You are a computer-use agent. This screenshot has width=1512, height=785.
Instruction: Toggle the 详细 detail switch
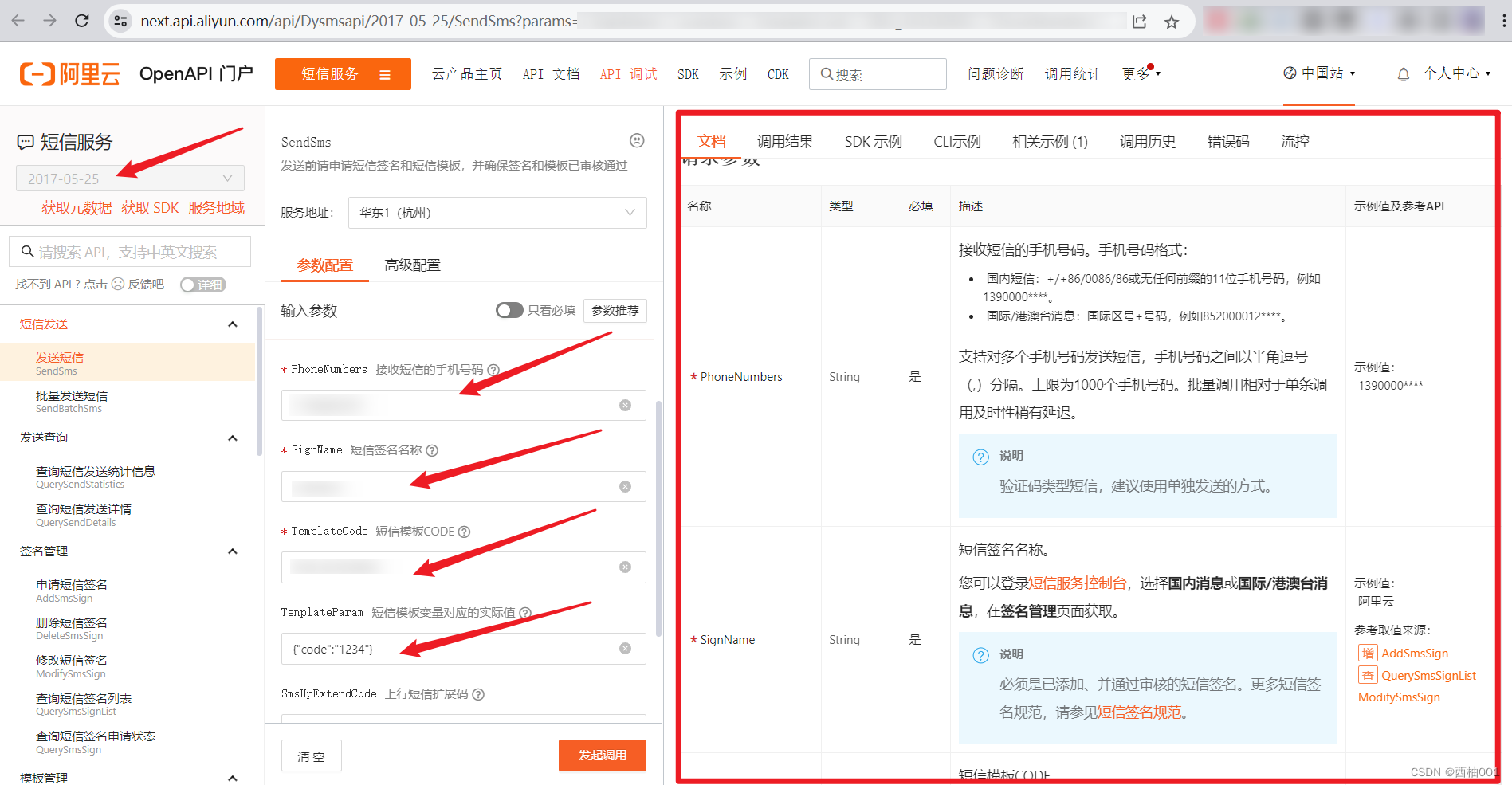pyautogui.click(x=203, y=285)
